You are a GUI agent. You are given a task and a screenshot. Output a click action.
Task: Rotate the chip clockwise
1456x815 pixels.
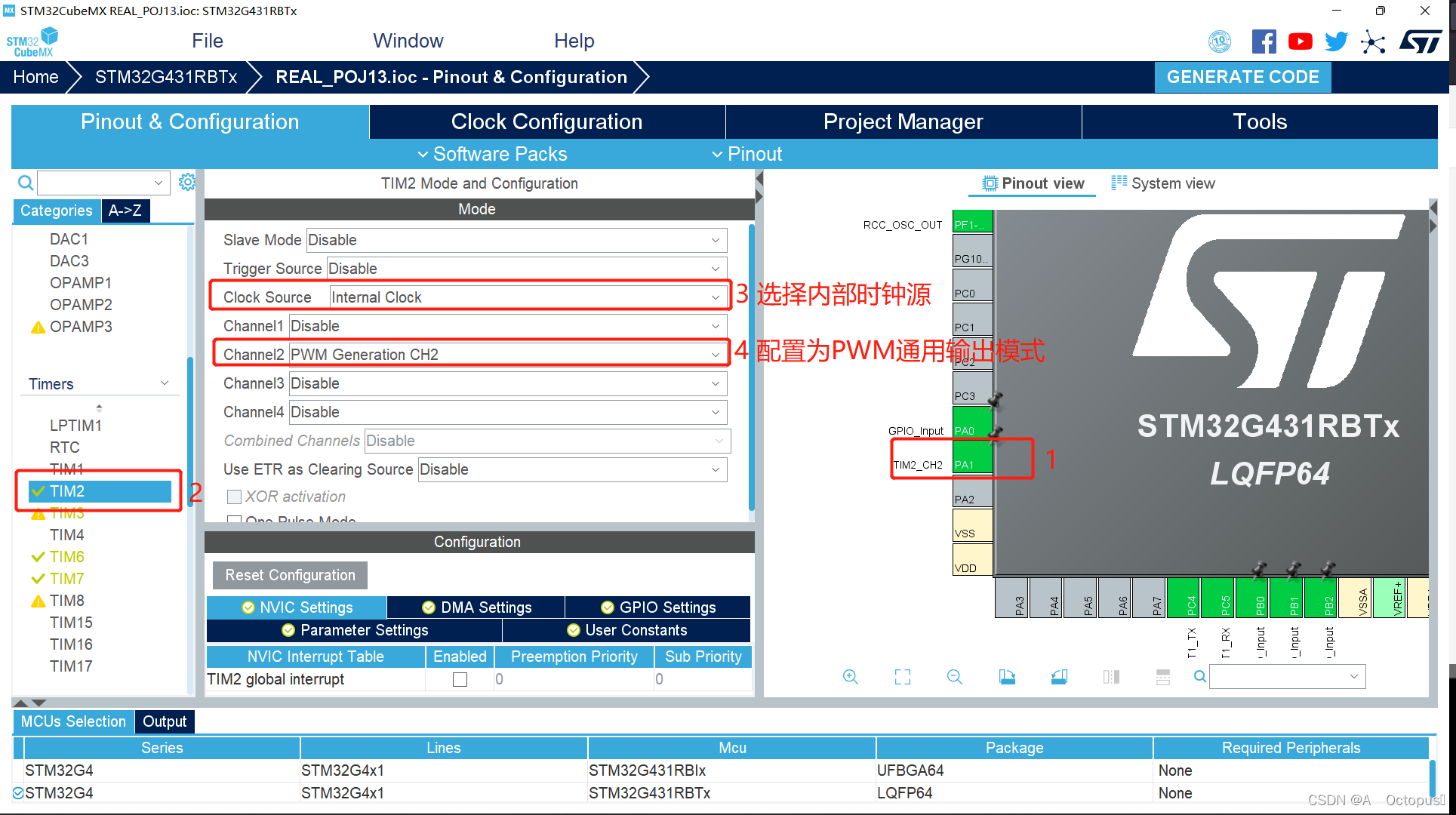coord(1007,677)
